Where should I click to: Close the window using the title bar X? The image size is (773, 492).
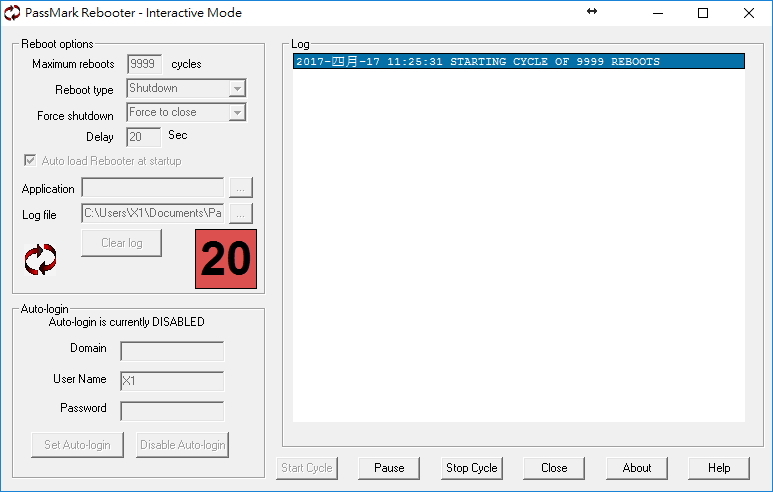point(748,13)
